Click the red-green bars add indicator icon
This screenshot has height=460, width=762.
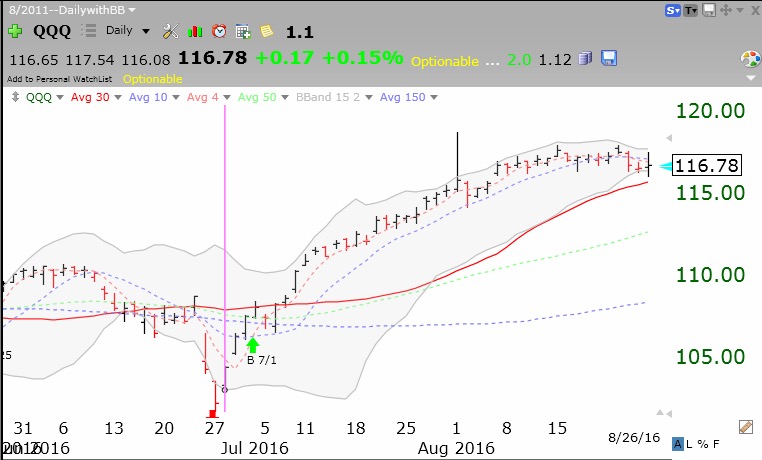pyautogui.click(x=195, y=32)
